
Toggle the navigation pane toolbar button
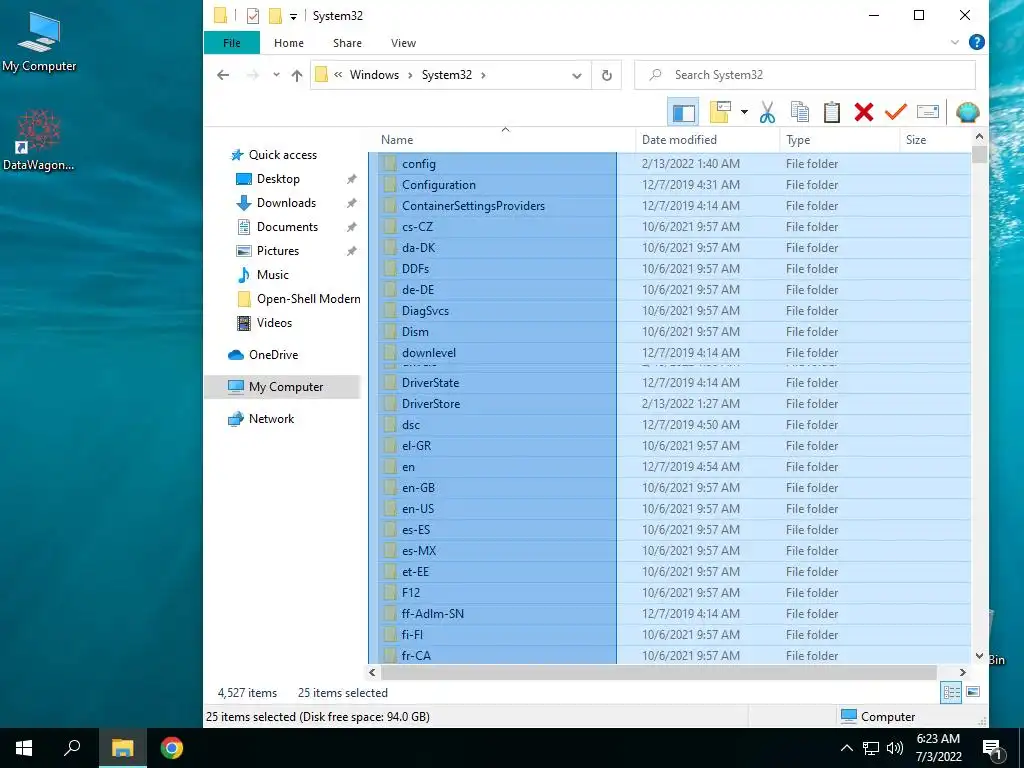[683, 112]
